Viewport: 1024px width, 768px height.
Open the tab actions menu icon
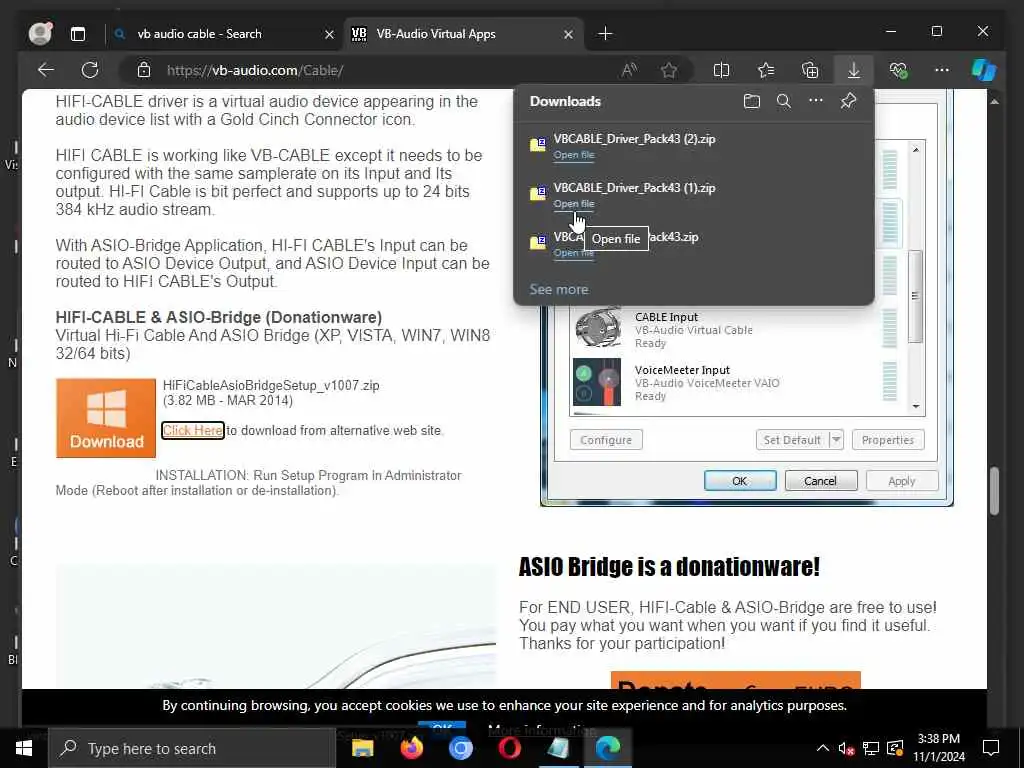point(78,34)
